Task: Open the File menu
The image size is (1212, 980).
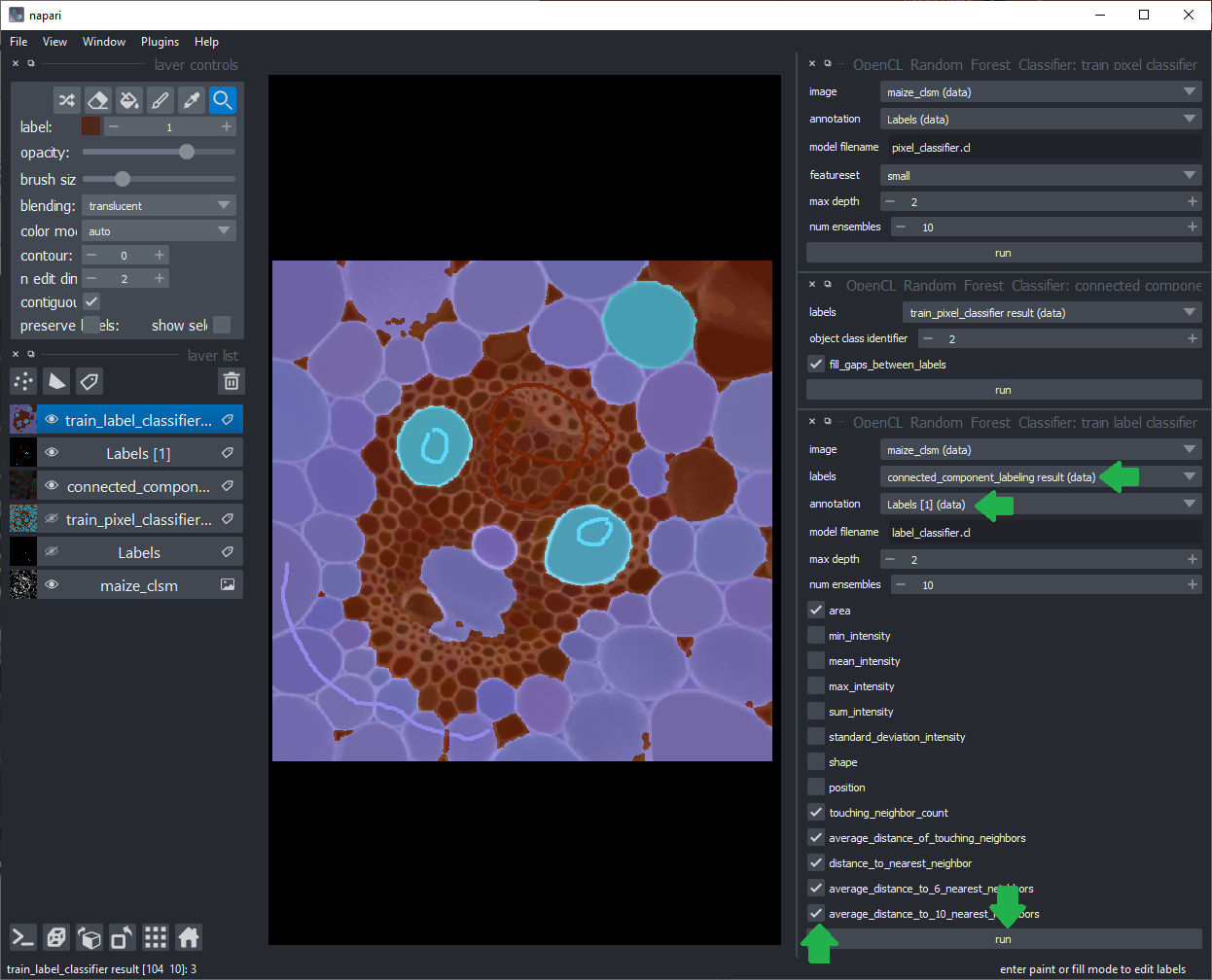Action: pyautogui.click(x=18, y=42)
